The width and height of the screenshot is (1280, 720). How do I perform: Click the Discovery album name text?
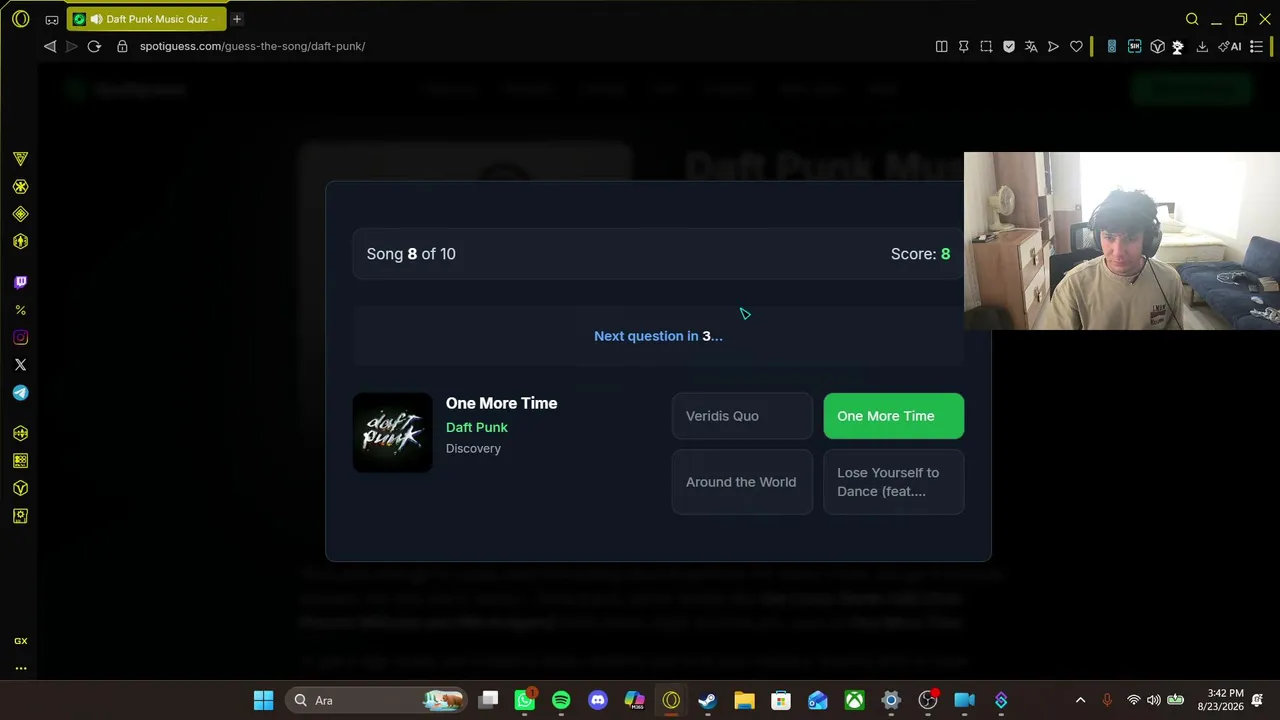(473, 448)
